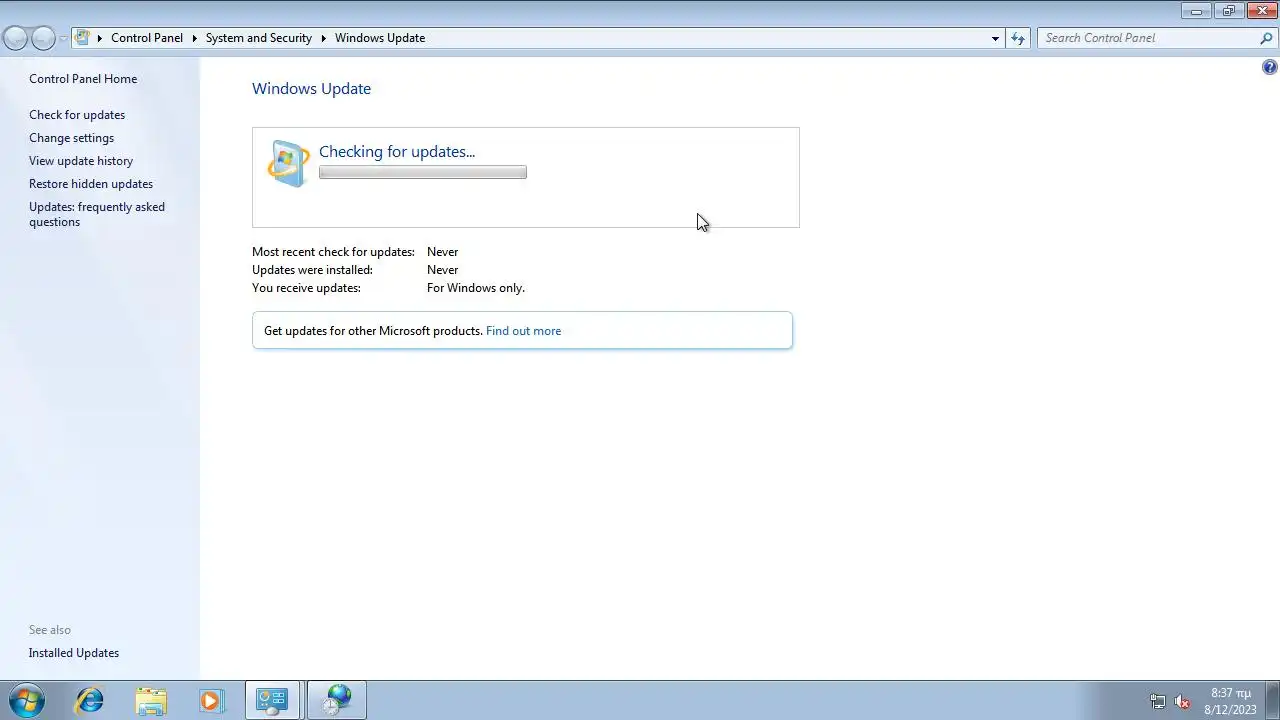Click the Windows Update heading
The width and height of the screenshot is (1280, 720).
[x=311, y=89]
